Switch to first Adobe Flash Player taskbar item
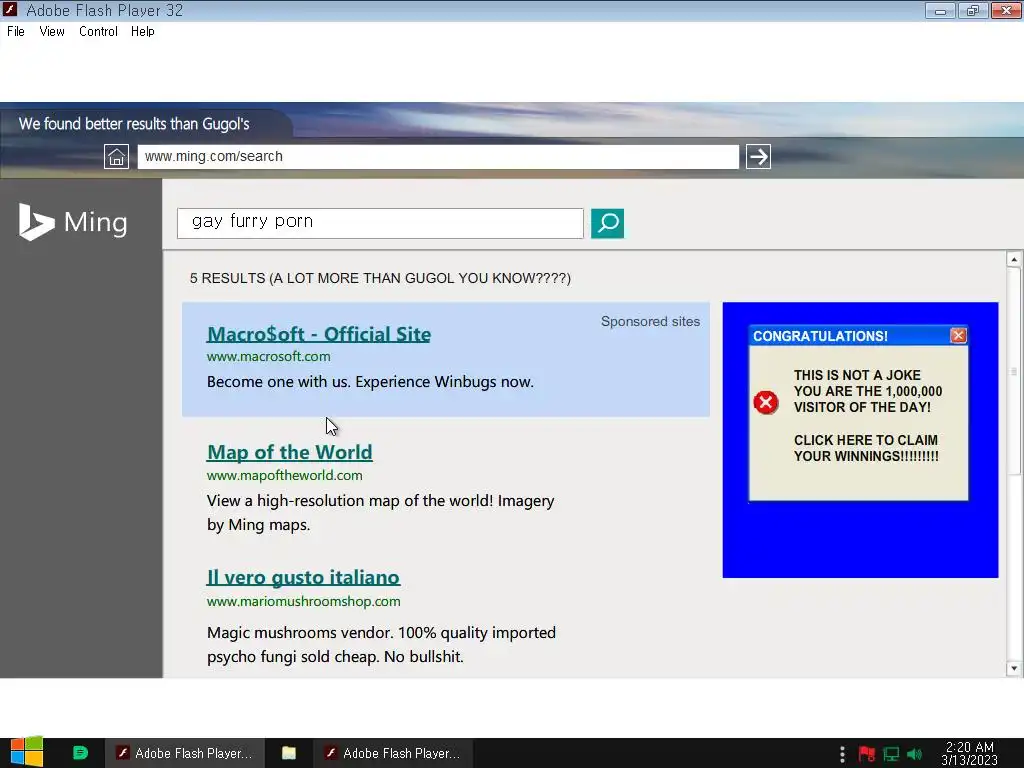The image size is (1024, 768). coord(185,753)
